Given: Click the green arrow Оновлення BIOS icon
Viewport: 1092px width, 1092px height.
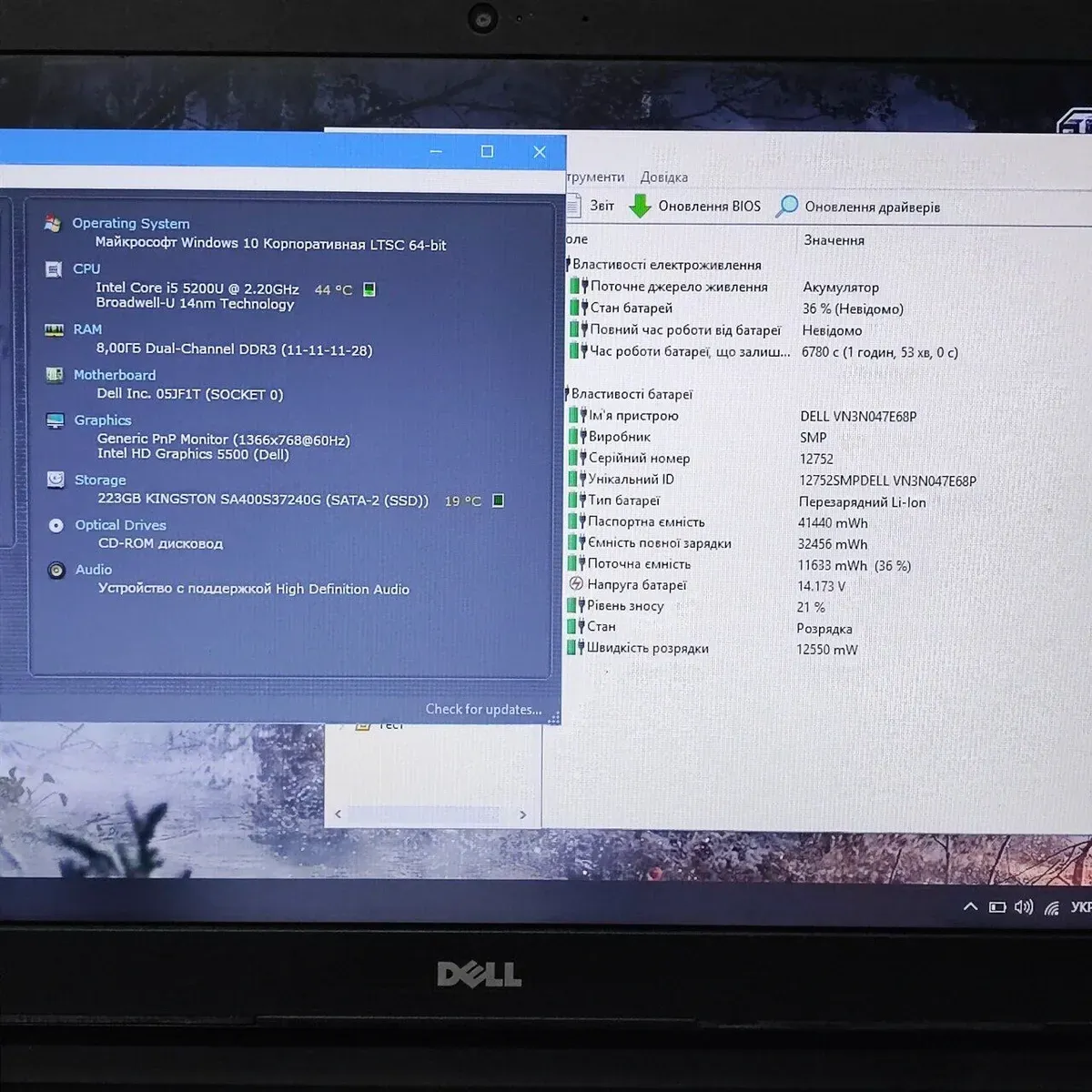Looking at the screenshot, I should coord(641,207).
